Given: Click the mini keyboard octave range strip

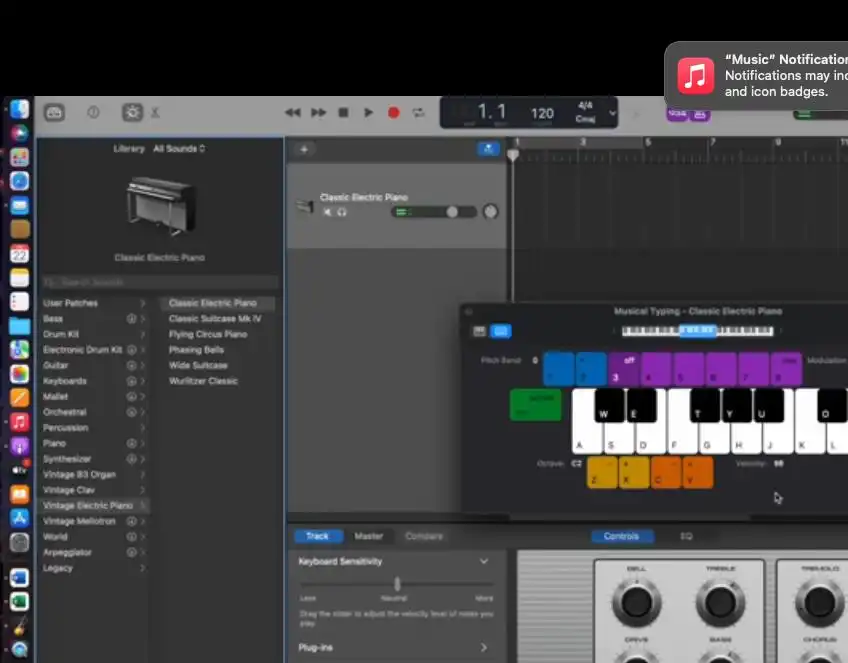Looking at the screenshot, I should [697, 331].
